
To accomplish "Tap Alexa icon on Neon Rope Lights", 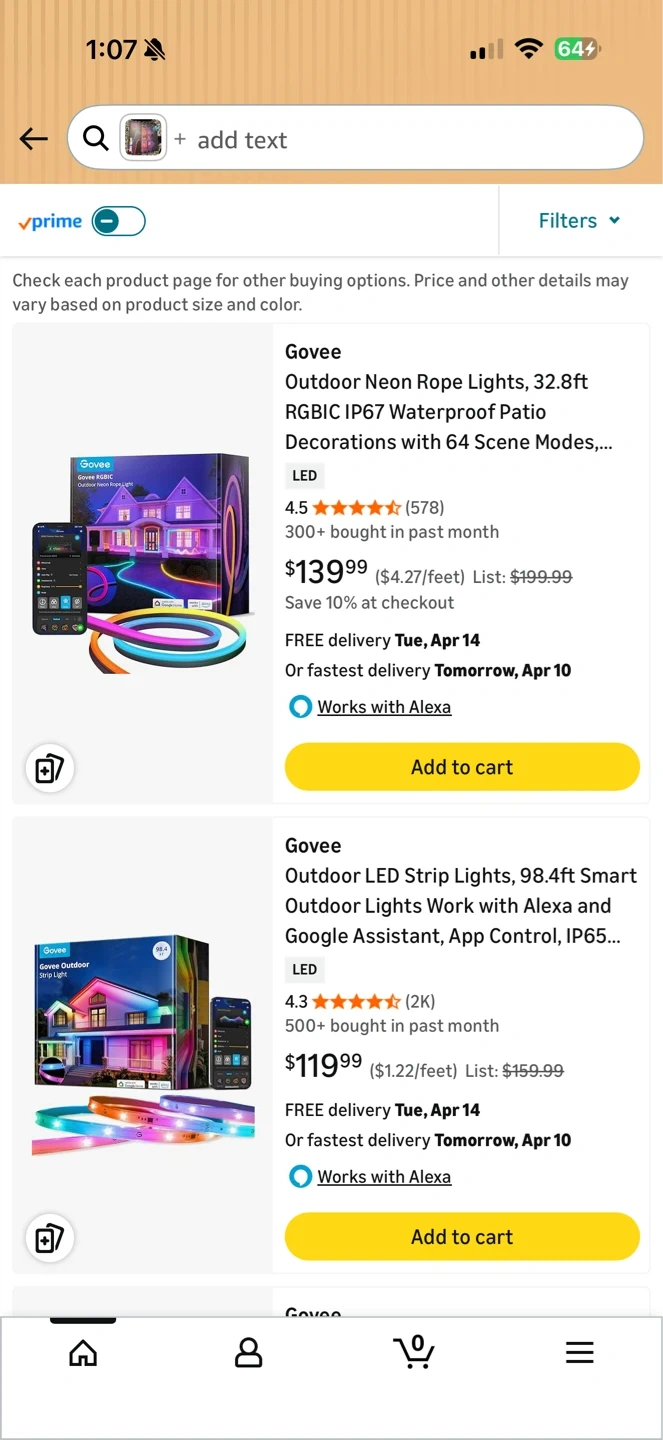I will coord(300,707).
